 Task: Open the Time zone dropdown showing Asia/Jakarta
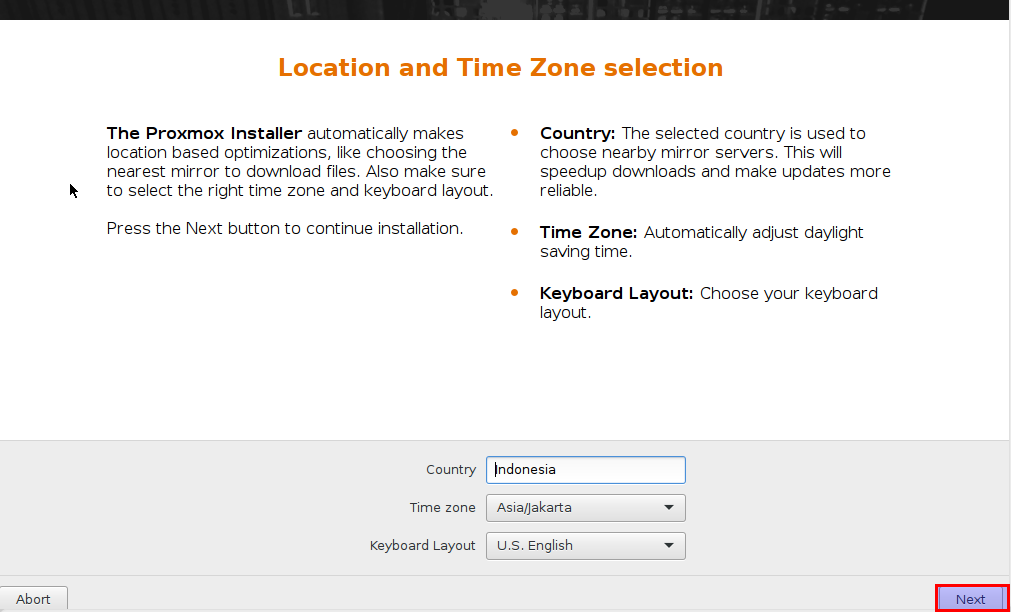point(585,508)
